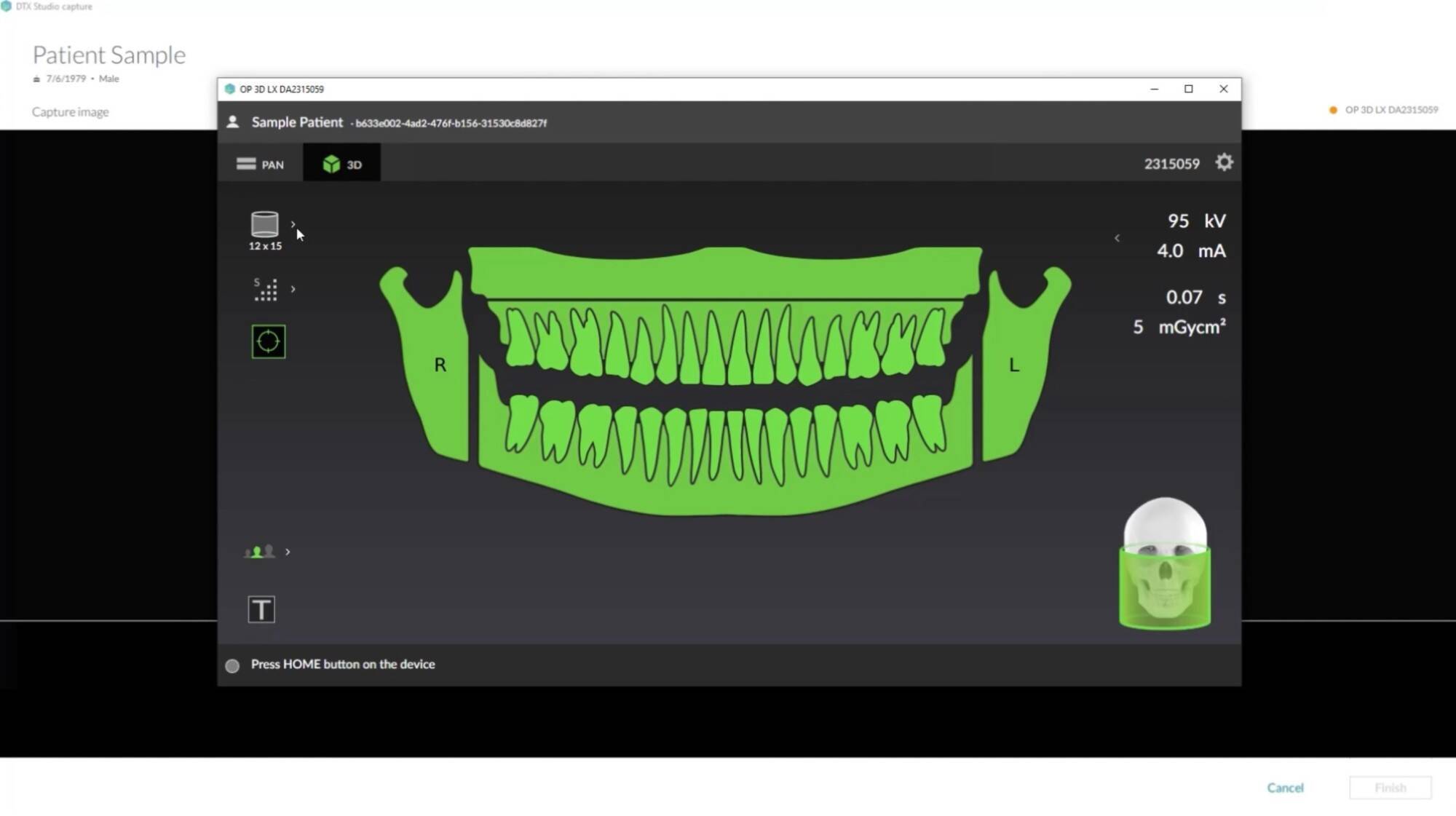Click the T test mode icon

tap(261, 609)
